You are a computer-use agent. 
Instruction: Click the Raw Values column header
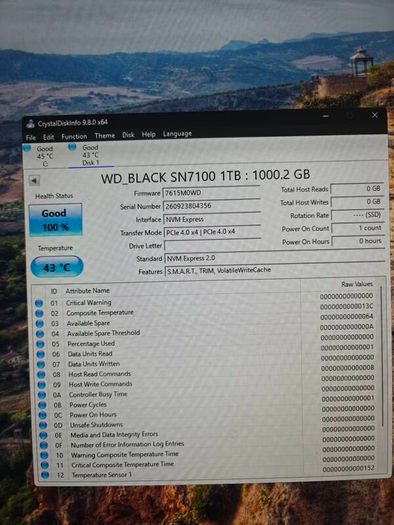tap(357, 284)
